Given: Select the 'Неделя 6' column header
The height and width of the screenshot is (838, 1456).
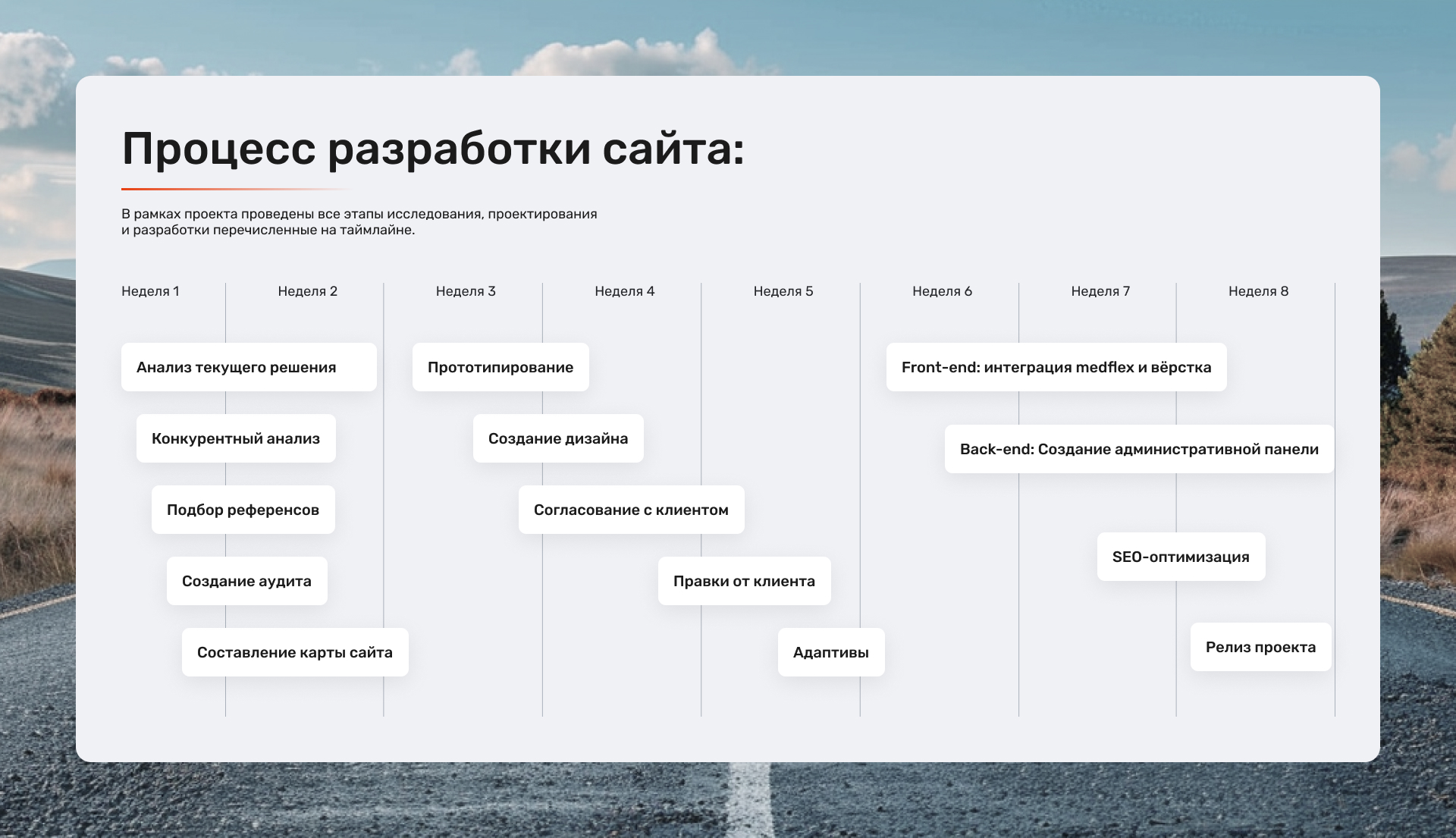Looking at the screenshot, I should (942, 291).
